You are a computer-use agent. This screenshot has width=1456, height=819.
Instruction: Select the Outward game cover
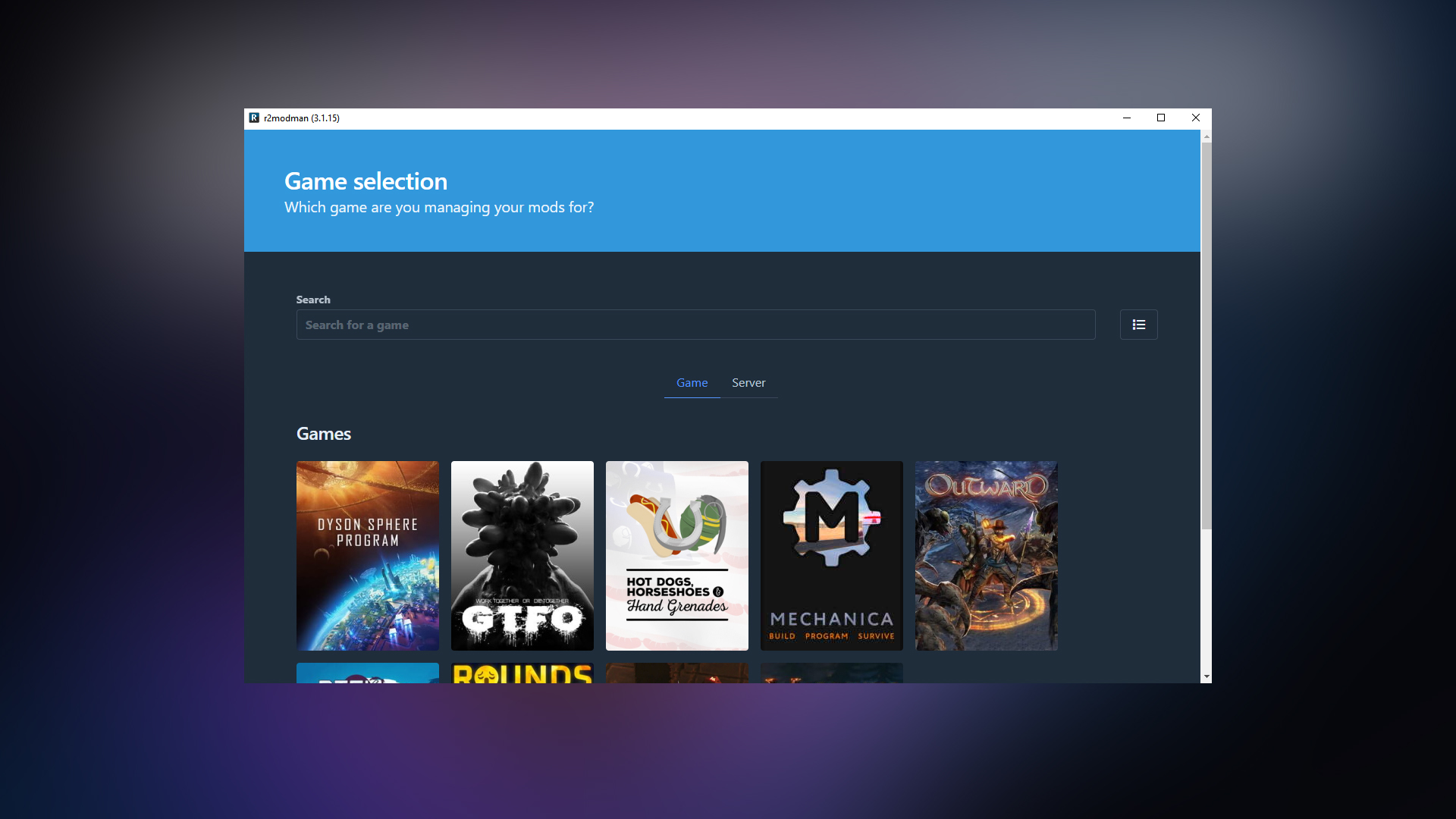(986, 555)
